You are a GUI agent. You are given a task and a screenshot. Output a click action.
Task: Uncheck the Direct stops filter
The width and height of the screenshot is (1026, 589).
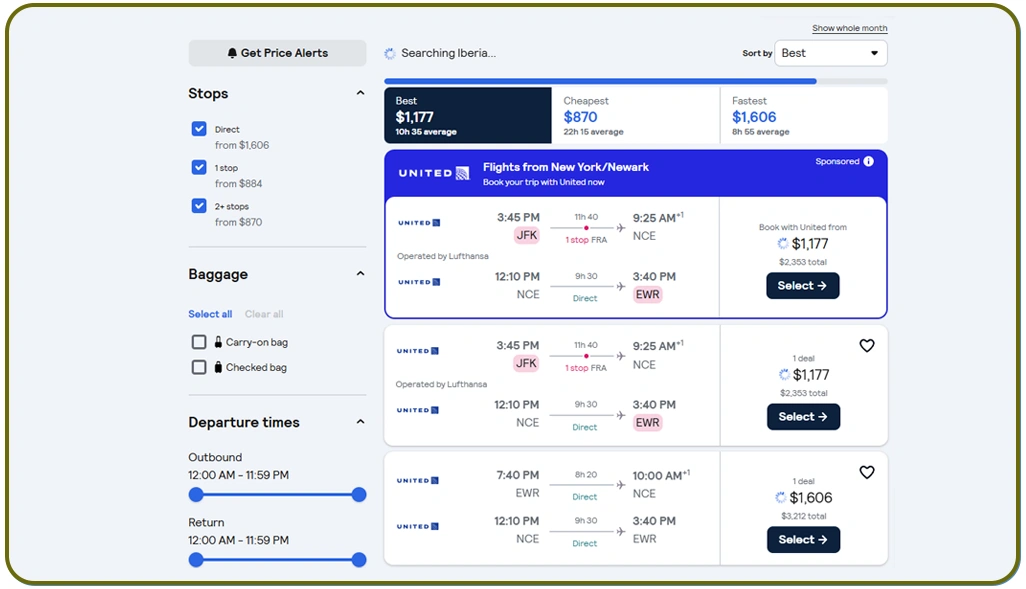(x=199, y=129)
